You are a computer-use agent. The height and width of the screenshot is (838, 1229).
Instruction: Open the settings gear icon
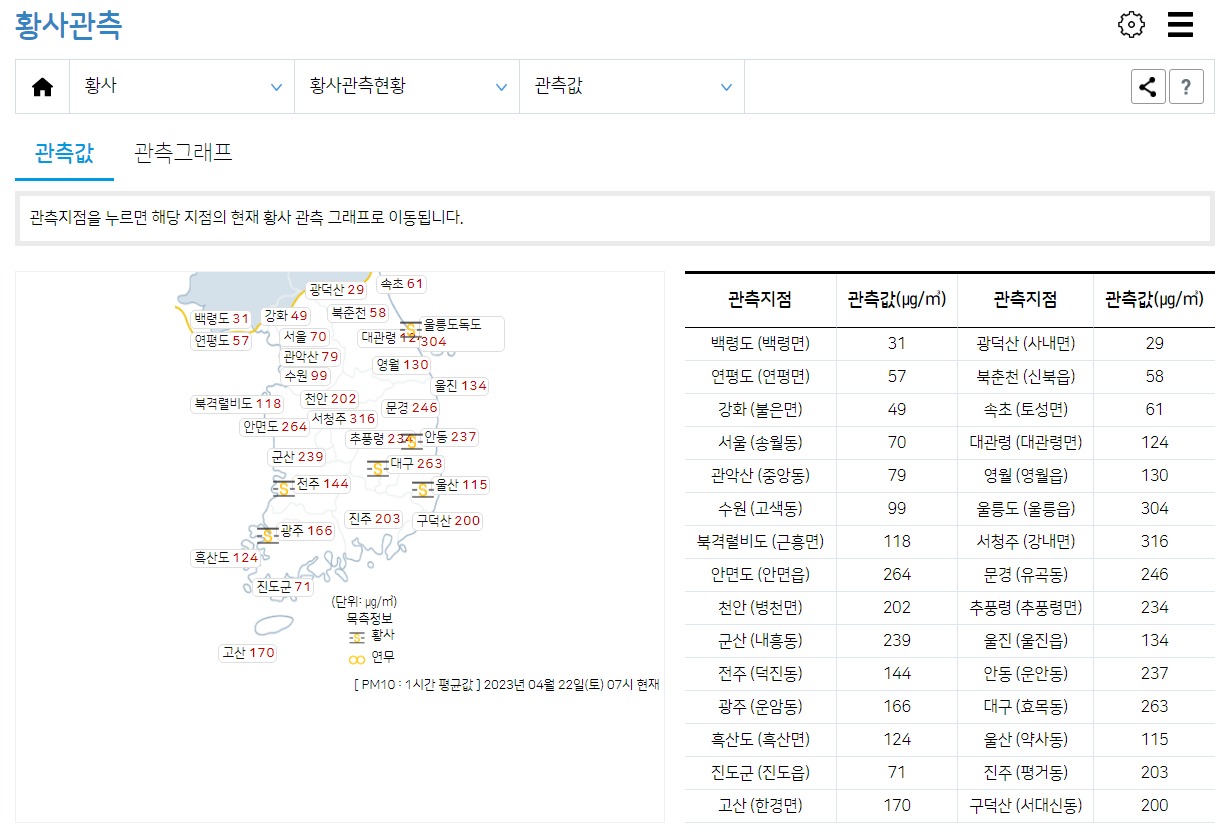[1131, 25]
